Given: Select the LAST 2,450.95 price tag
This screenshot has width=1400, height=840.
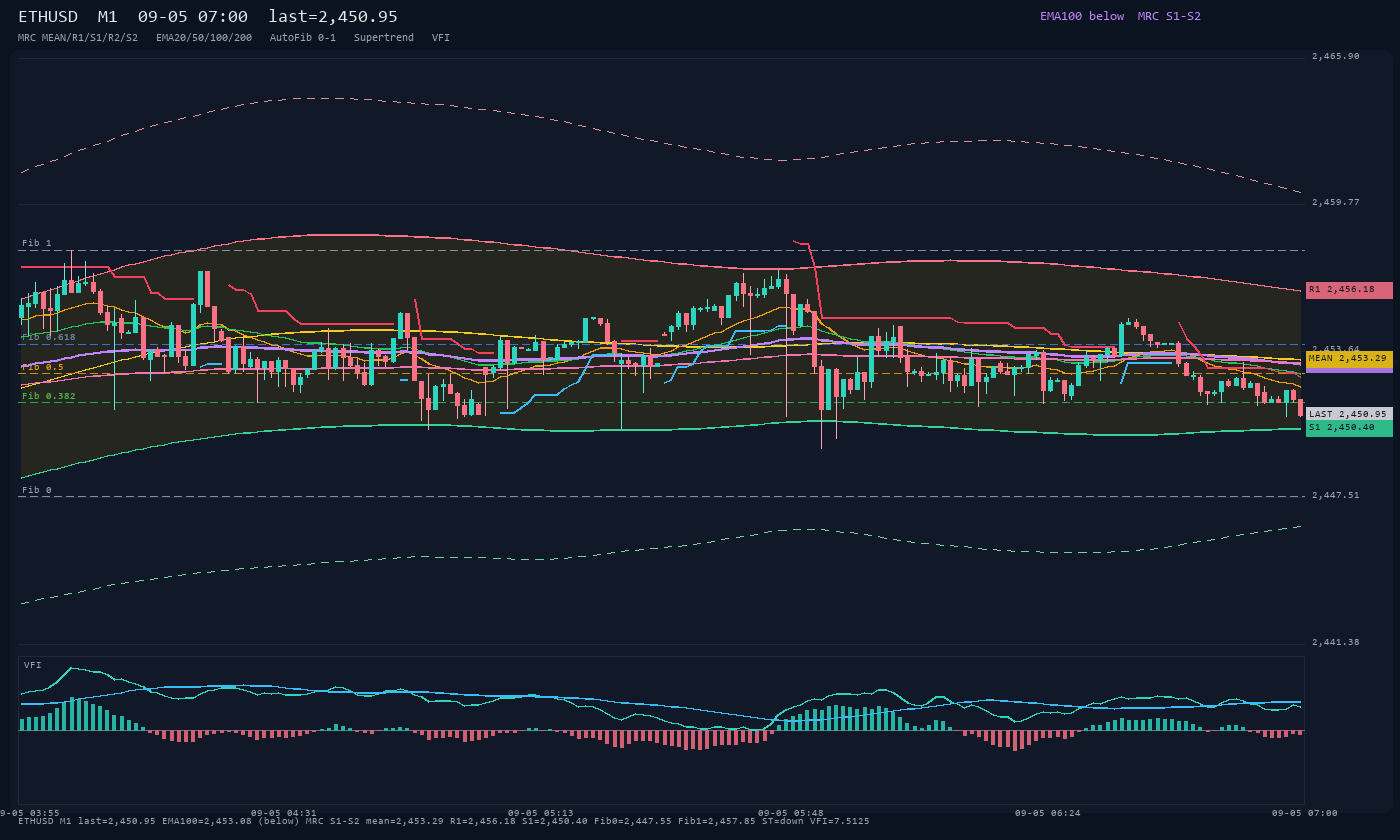Looking at the screenshot, I should (1349, 414).
